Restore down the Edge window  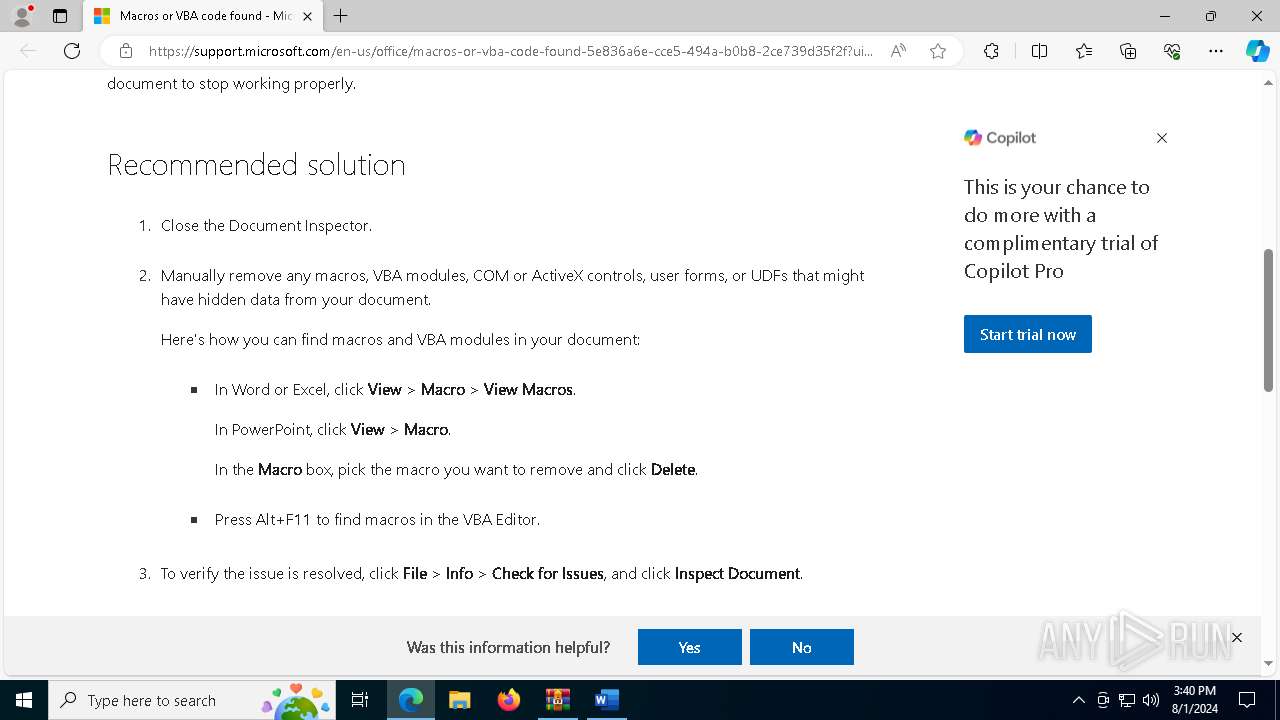(1211, 16)
